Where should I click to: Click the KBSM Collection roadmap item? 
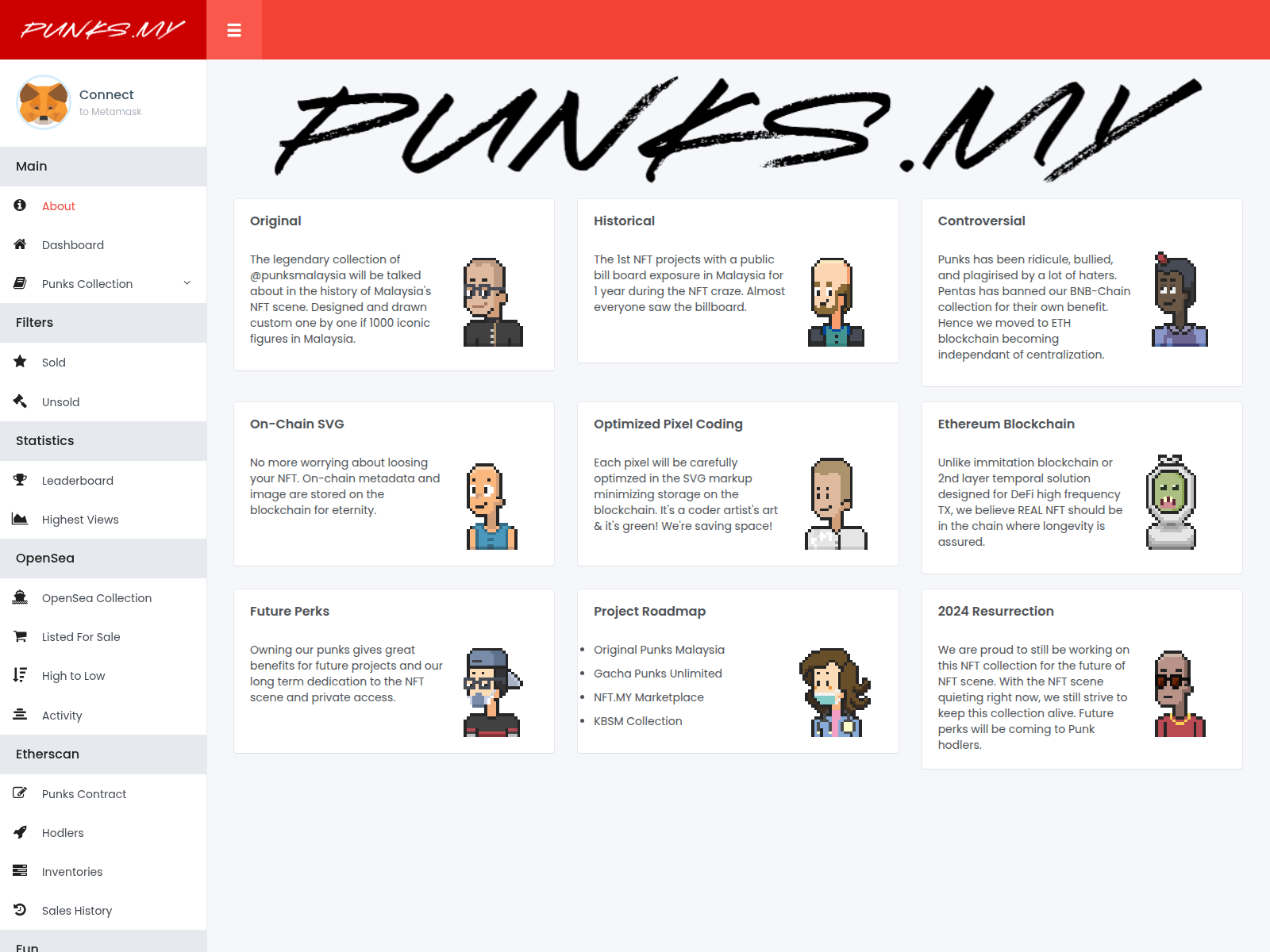pyautogui.click(x=638, y=721)
